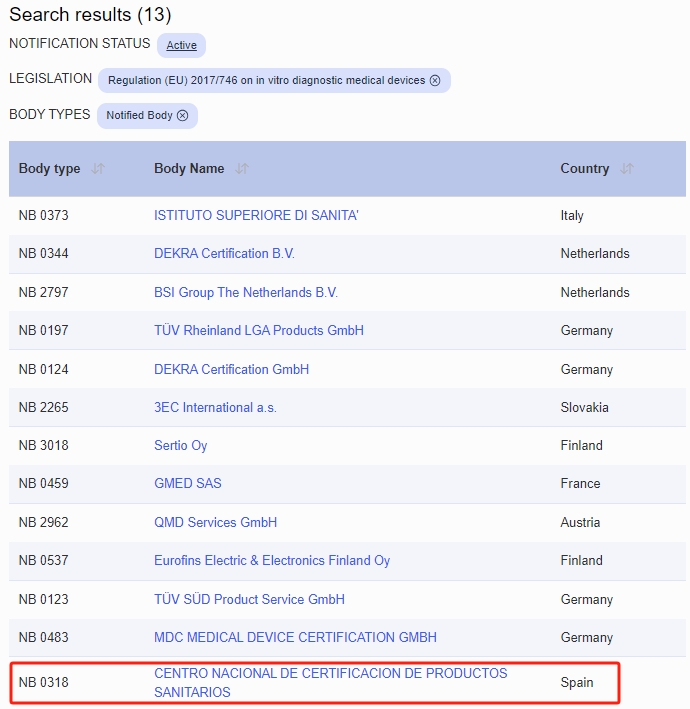Click Netherlands in the NB 2797 row
The image size is (690, 709).
pos(595,292)
